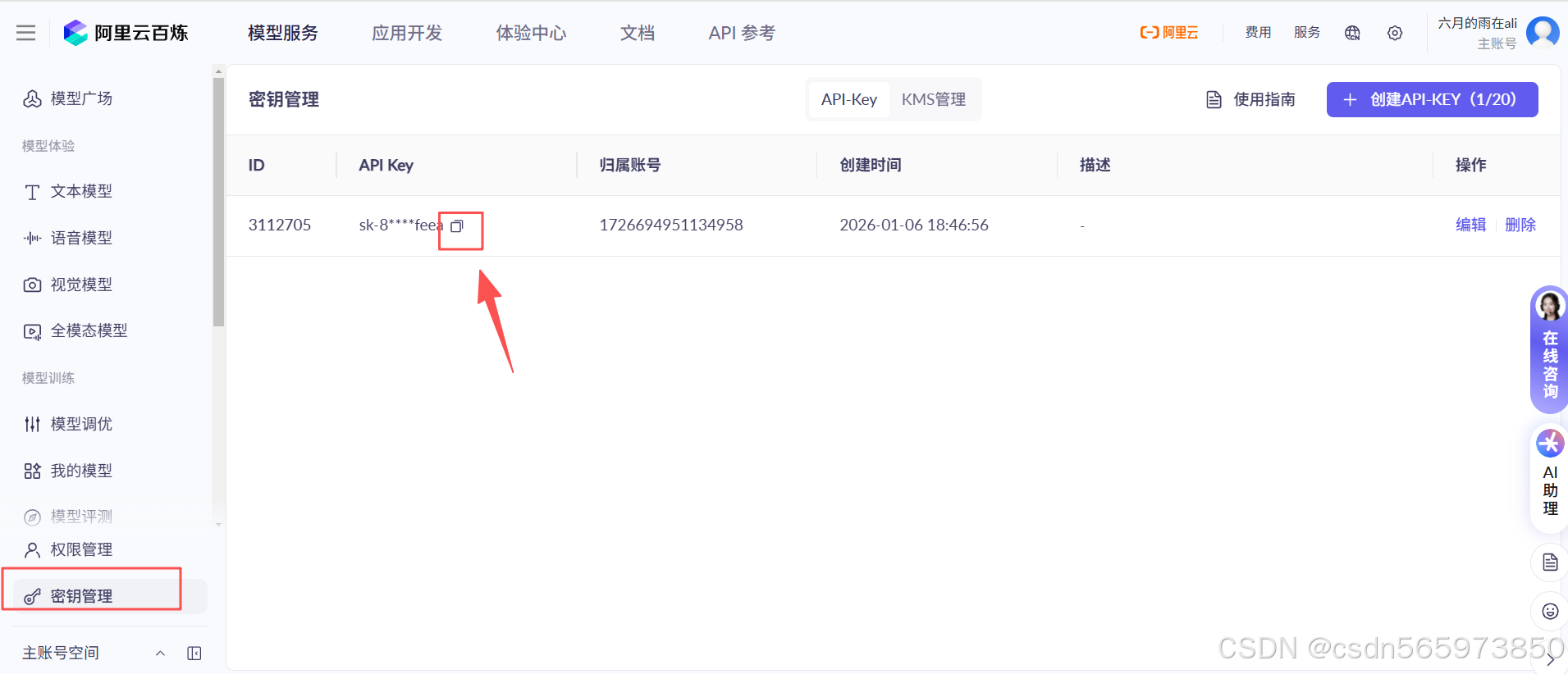Open the 阿里云 console link

tap(1169, 33)
